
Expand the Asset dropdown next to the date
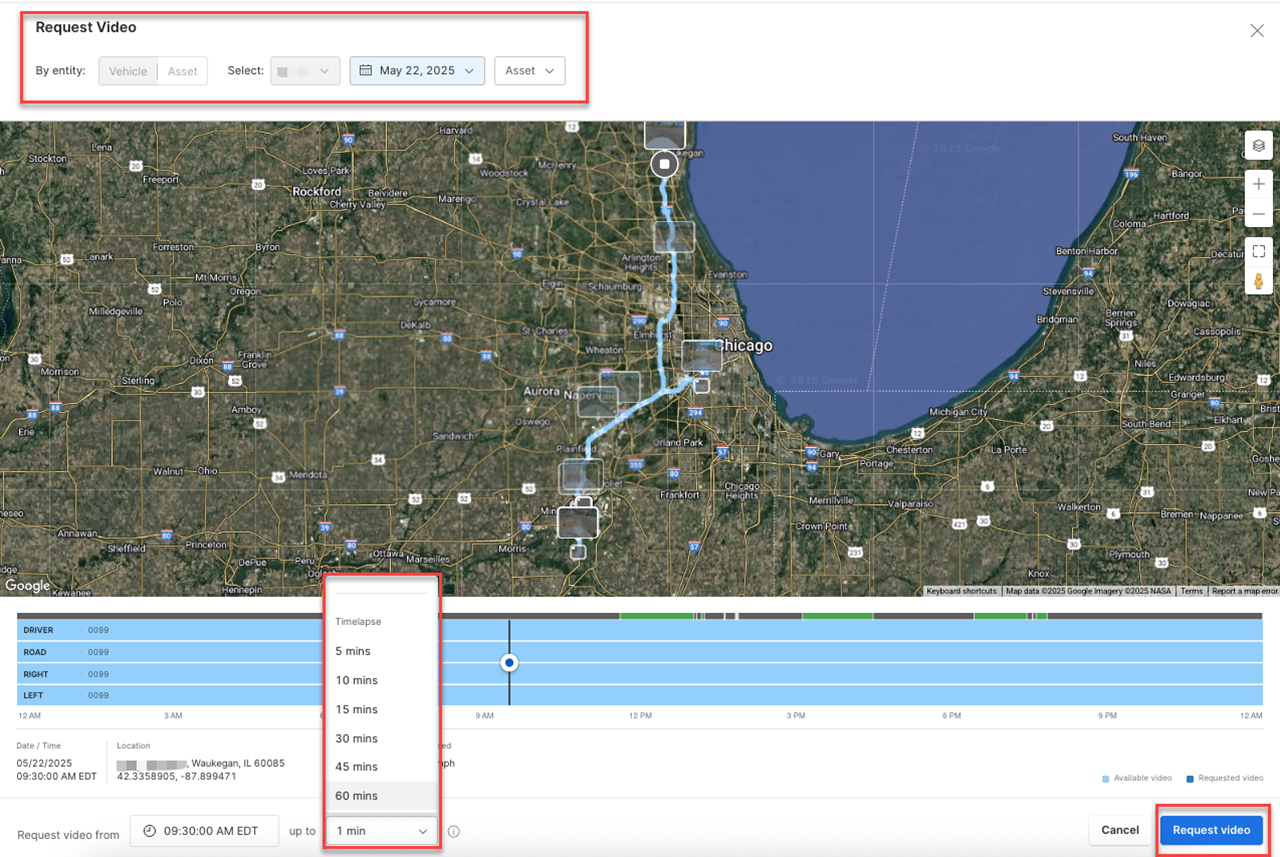pyautogui.click(x=529, y=71)
